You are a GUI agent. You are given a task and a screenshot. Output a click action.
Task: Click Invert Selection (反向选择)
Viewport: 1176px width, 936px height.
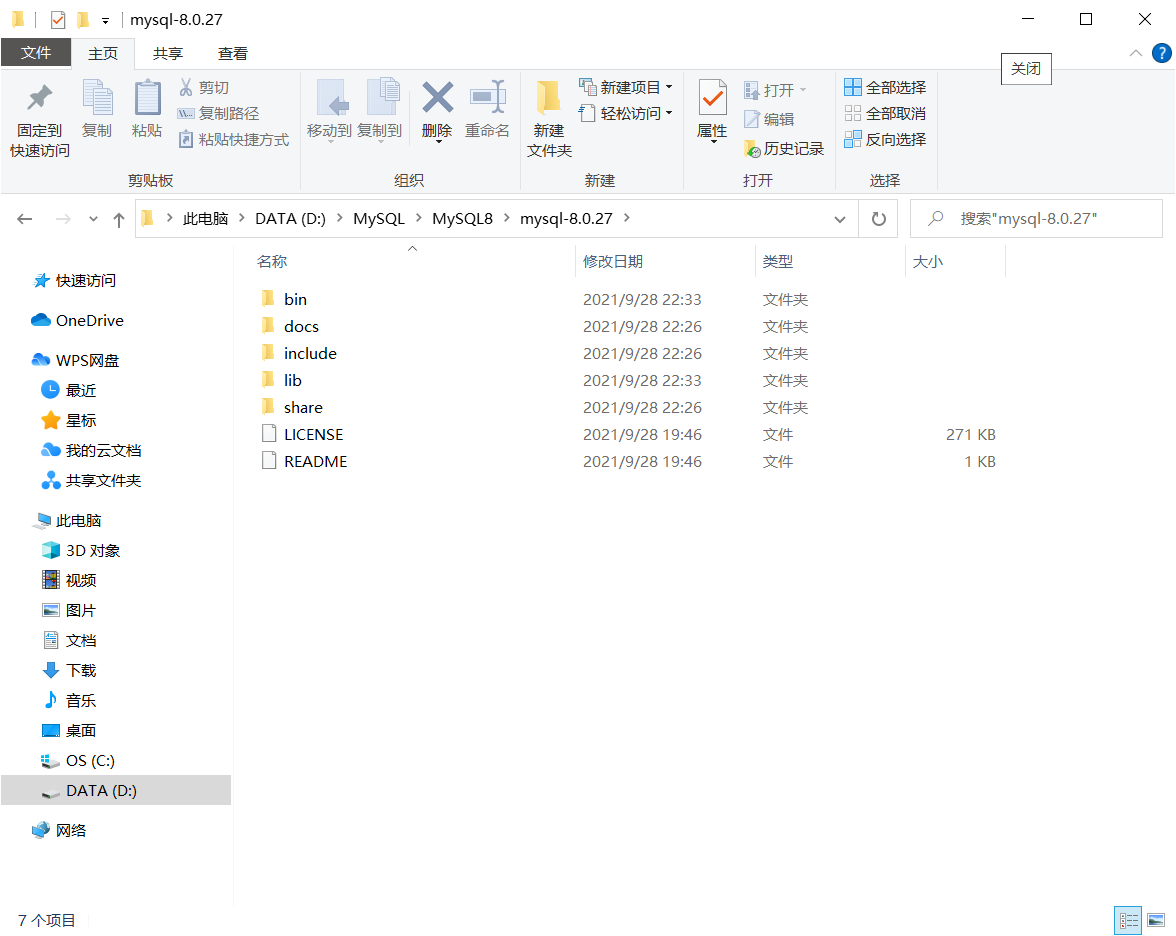click(x=885, y=140)
